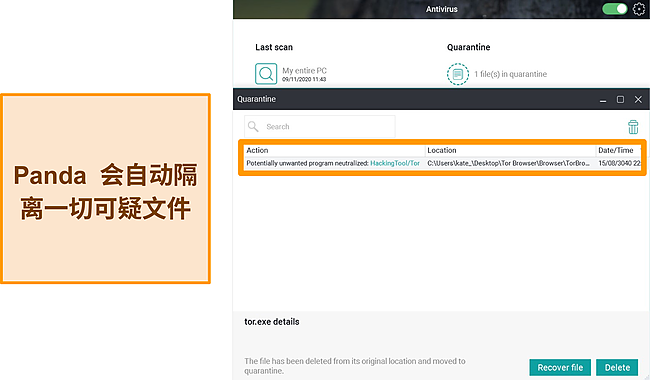Click '1 file(s) in quarantine' text
This screenshot has height=380, width=650.
(510, 74)
